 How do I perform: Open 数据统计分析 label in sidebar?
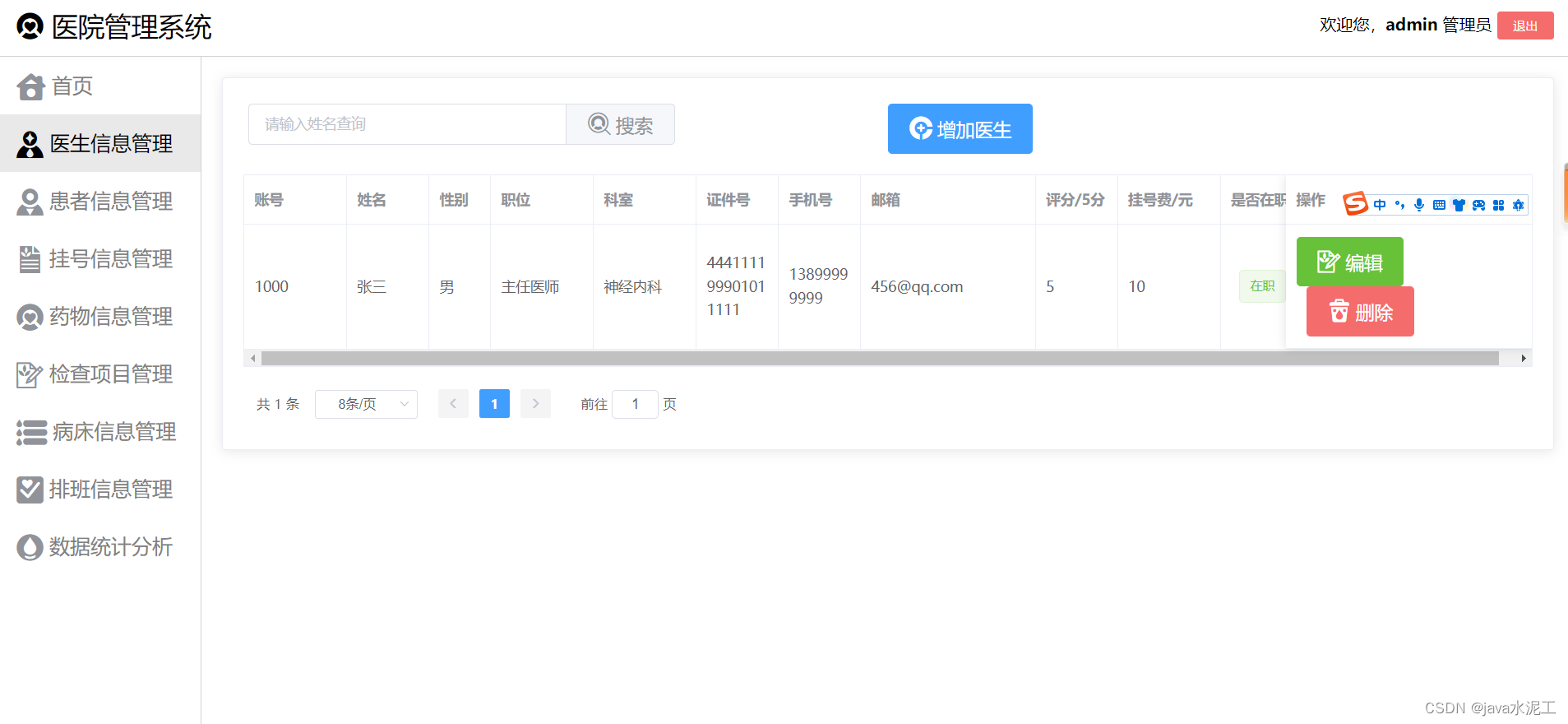pos(111,546)
